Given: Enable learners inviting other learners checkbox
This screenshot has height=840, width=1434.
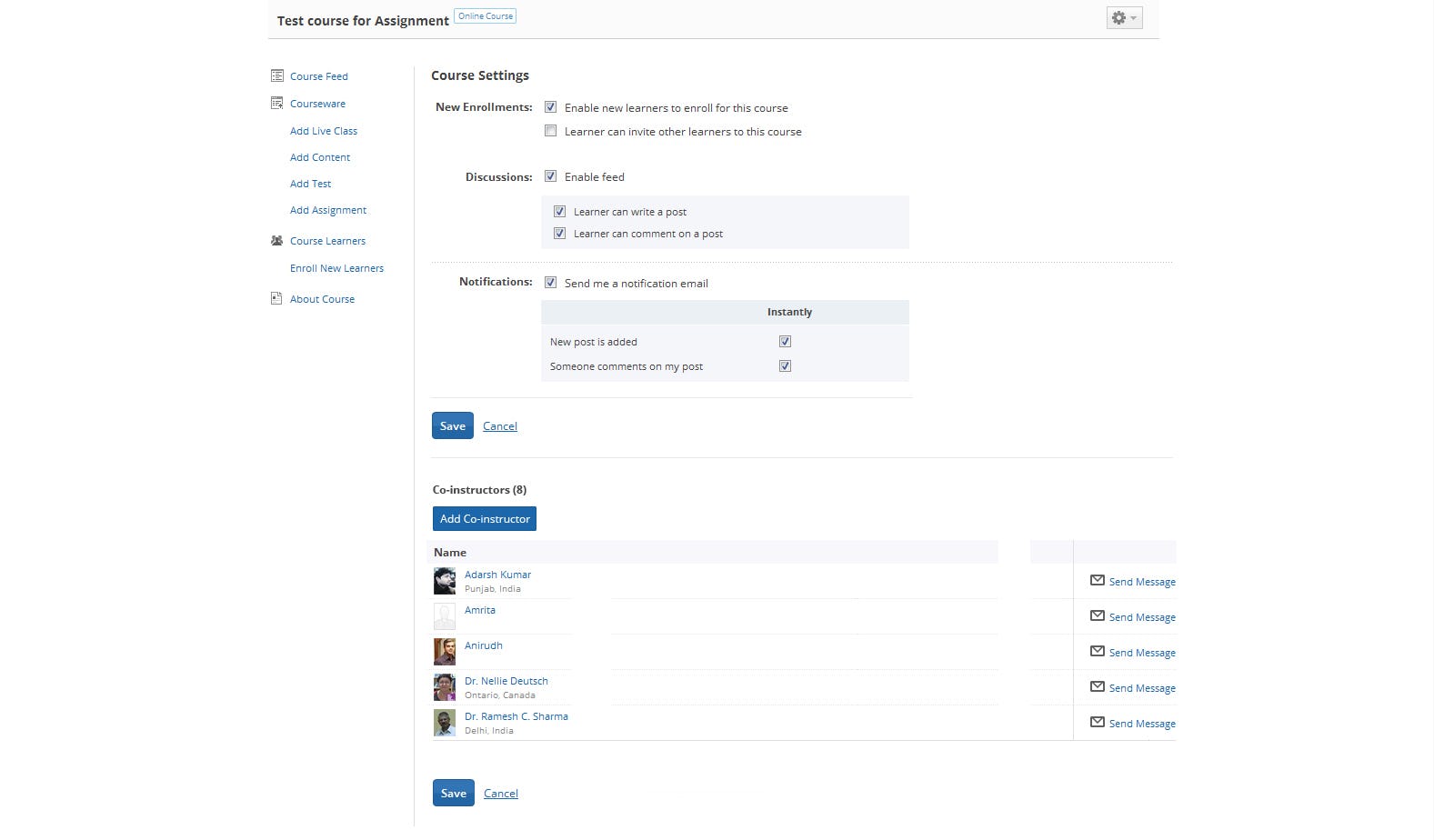Looking at the screenshot, I should (x=550, y=131).
